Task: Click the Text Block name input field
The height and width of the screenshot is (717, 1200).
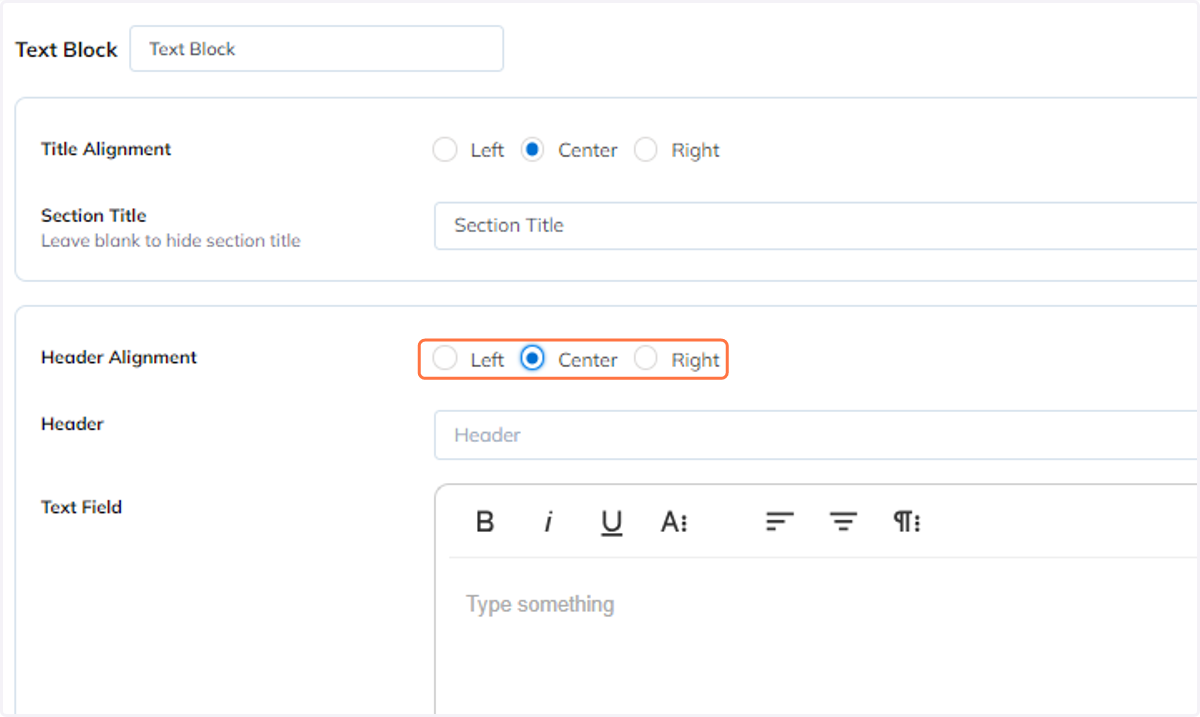Action: (316, 49)
